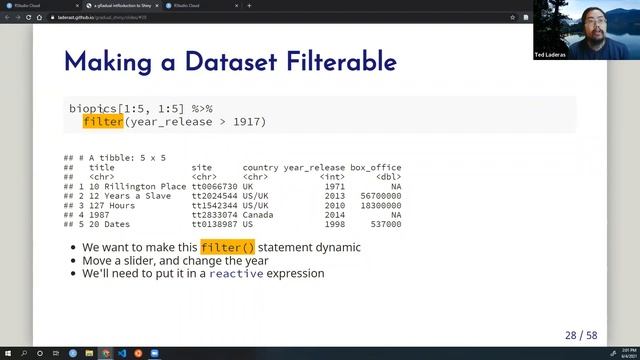Click the table row 10 Rillington Place
Screen dimensions: 640x360
click(233, 187)
